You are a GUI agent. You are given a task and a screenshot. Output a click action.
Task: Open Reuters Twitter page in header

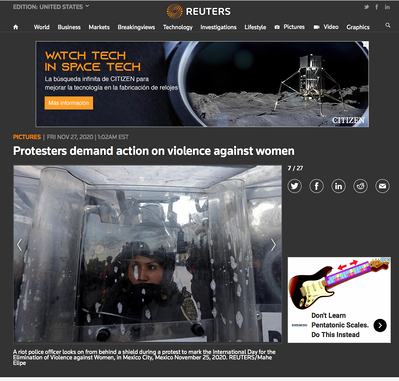(x=367, y=7)
